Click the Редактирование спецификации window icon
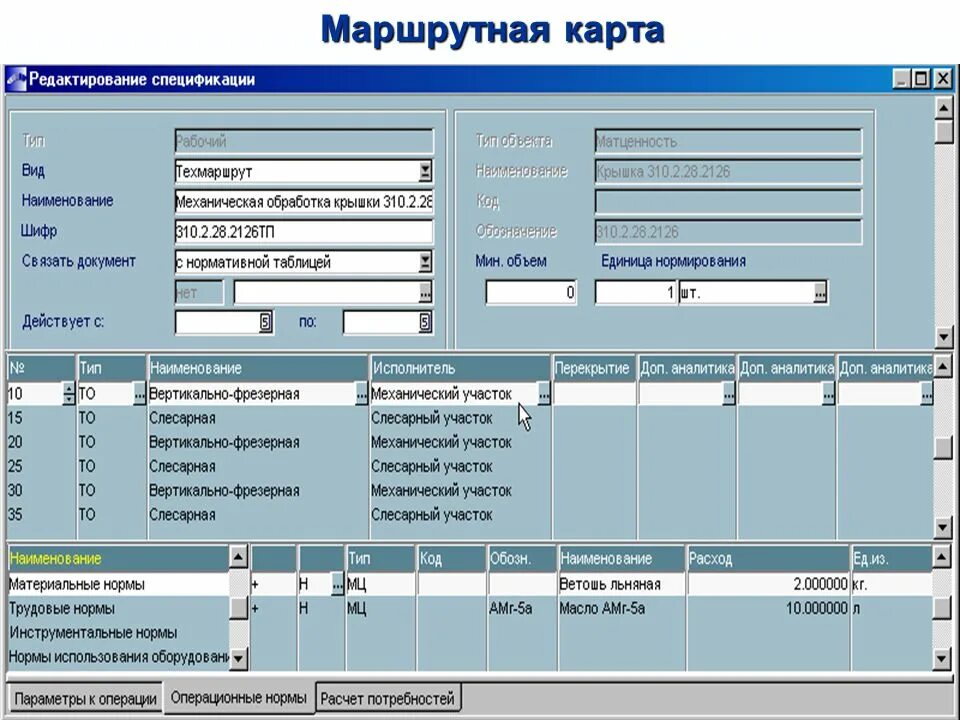 pyautogui.click(x=16, y=80)
